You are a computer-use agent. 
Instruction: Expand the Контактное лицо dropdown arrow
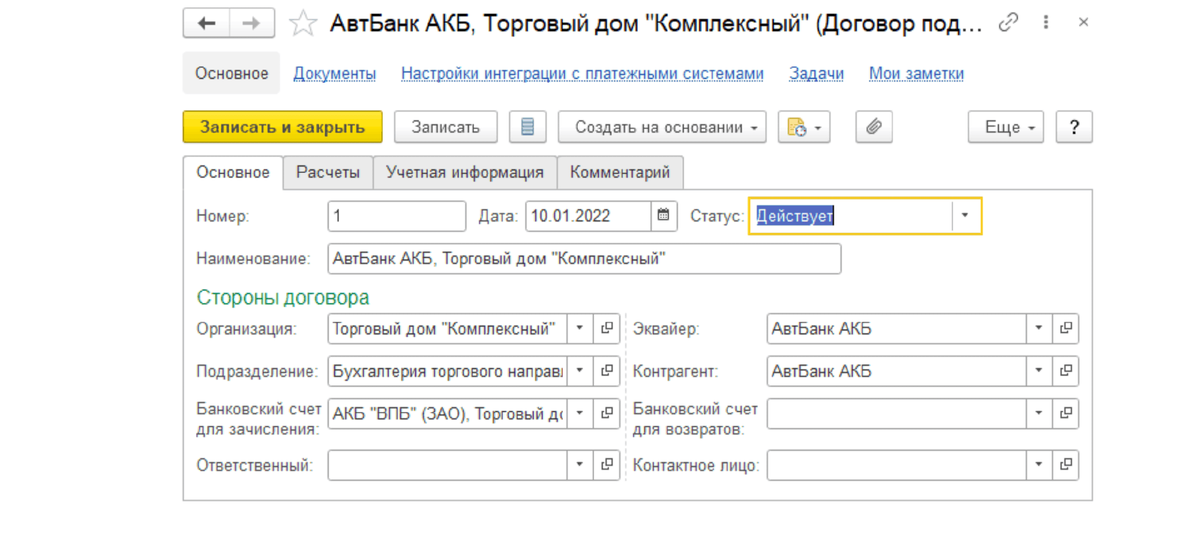pyautogui.click(x=1040, y=465)
